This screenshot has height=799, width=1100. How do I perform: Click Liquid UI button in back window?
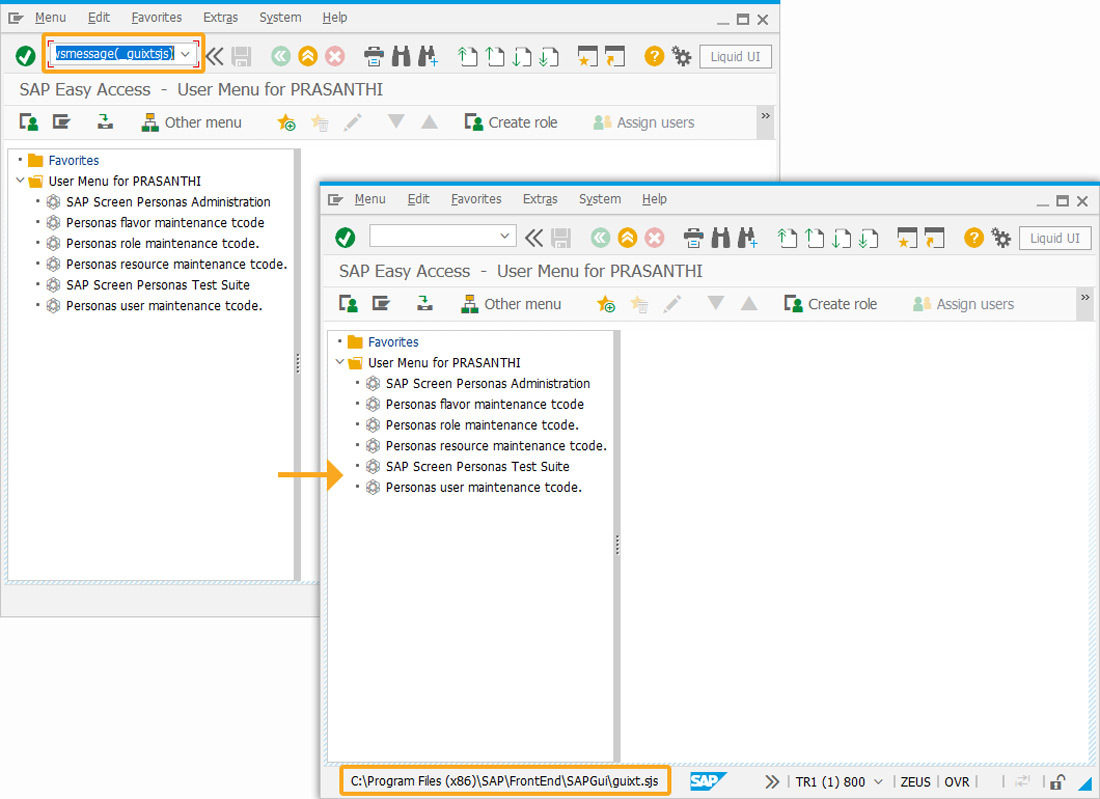point(735,57)
